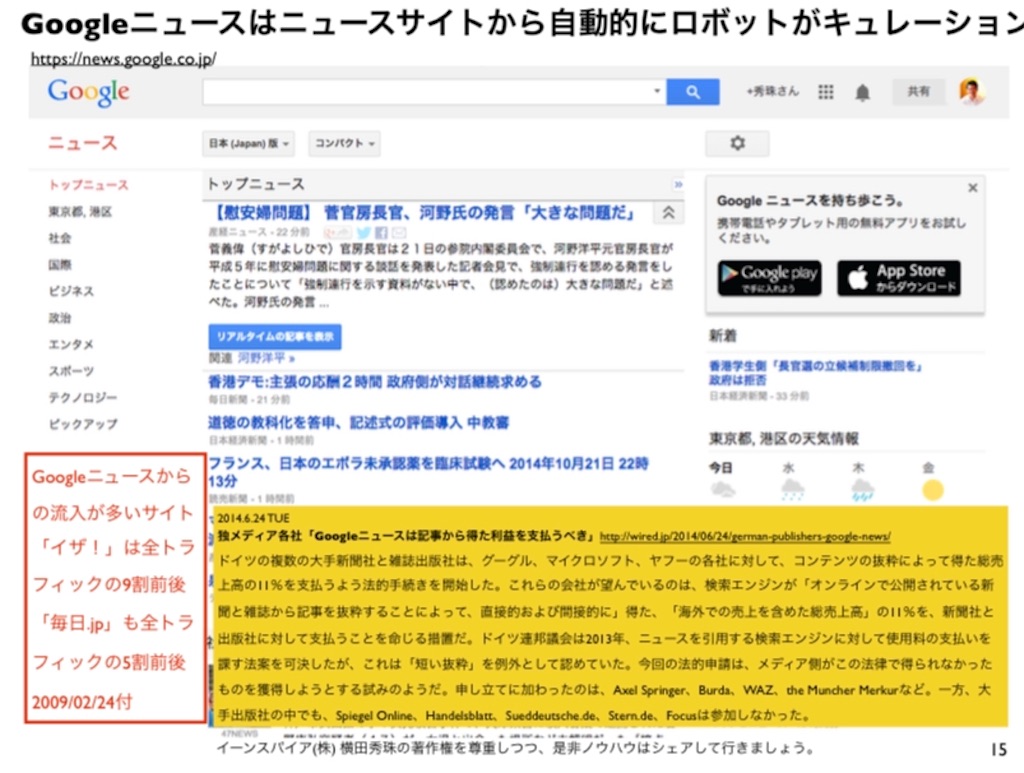This screenshot has width=1024, height=773.
Task: Open the news.google.co.jp URL
Action: tap(123, 59)
